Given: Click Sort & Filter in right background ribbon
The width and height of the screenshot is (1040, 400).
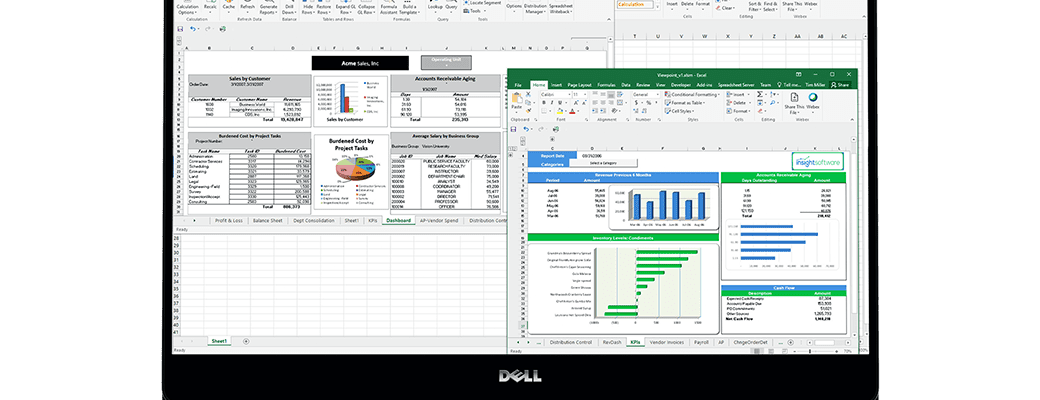Looking at the screenshot, I should 755,6.
